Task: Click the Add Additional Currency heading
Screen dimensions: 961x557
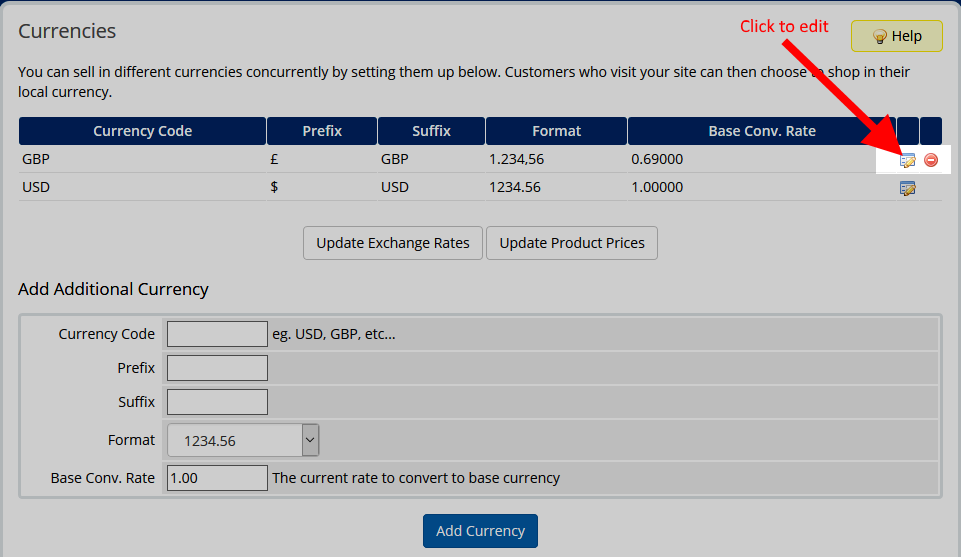Action: coord(113,289)
